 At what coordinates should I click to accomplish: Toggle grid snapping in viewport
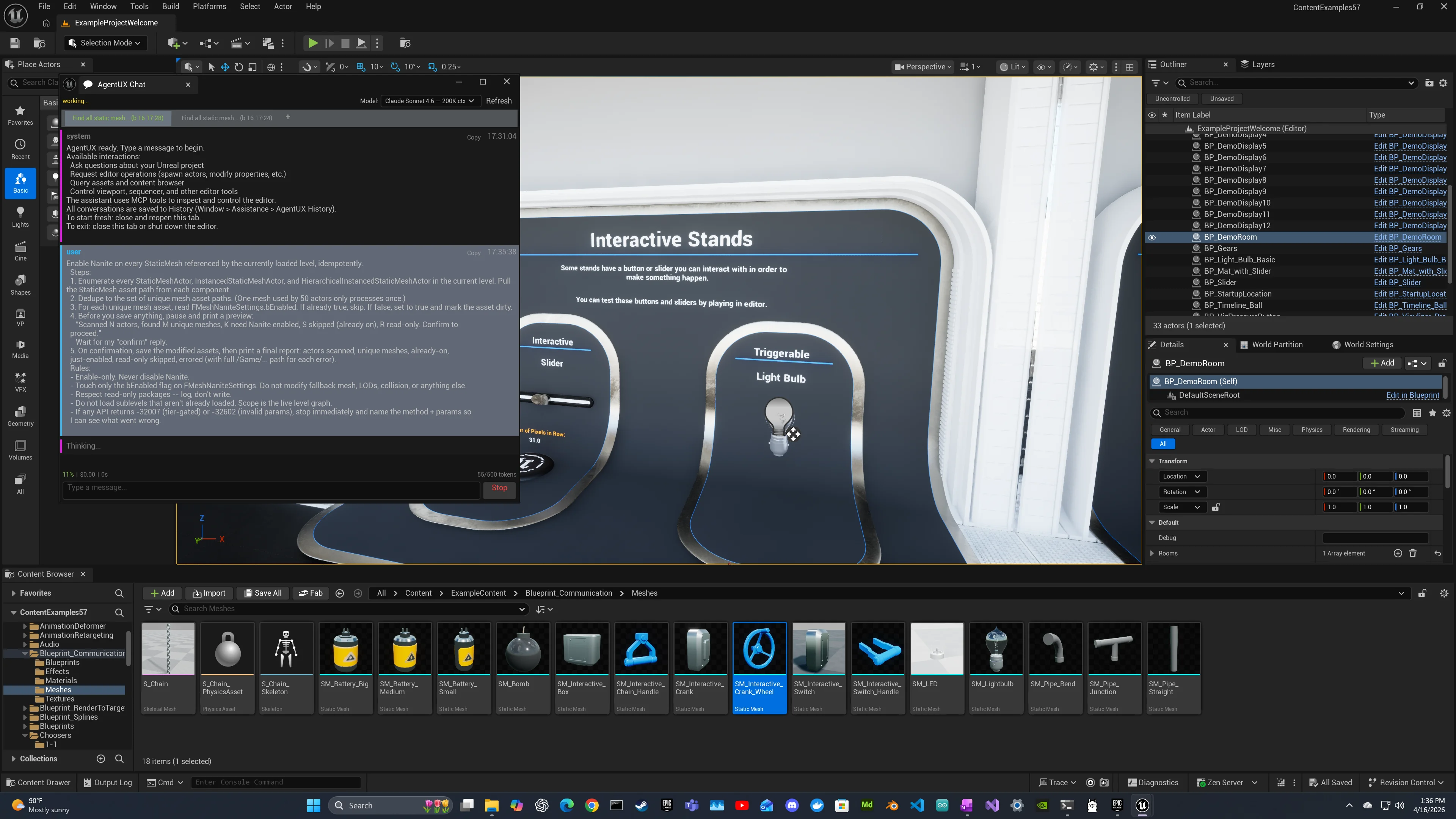[x=361, y=67]
